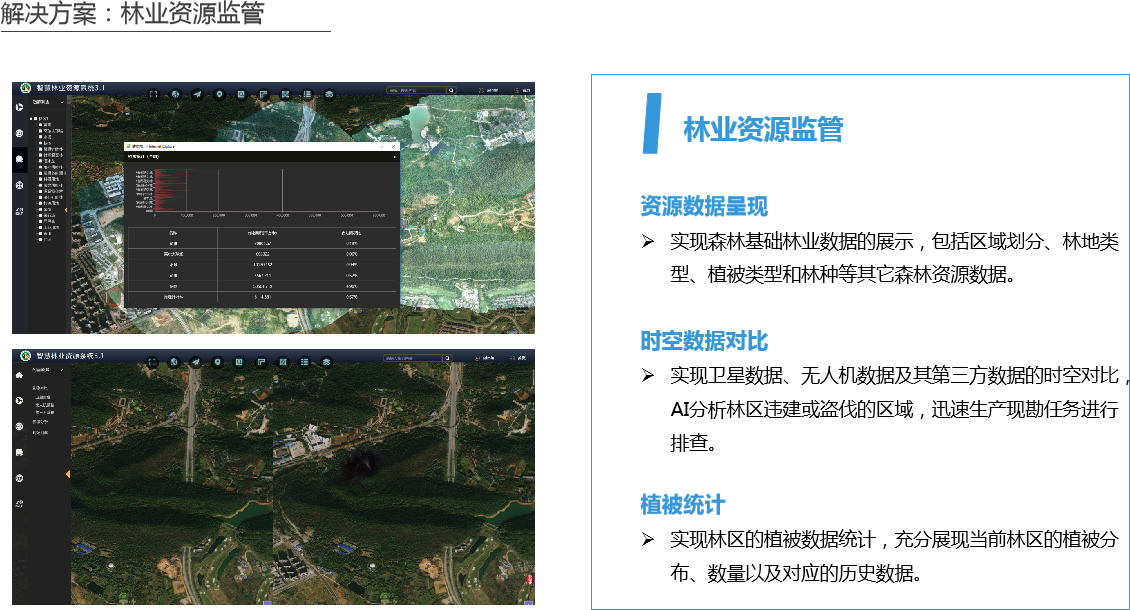Click the home icon in the left sidebar
This screenshot has width=1130, height=610.
pos(18,376)
